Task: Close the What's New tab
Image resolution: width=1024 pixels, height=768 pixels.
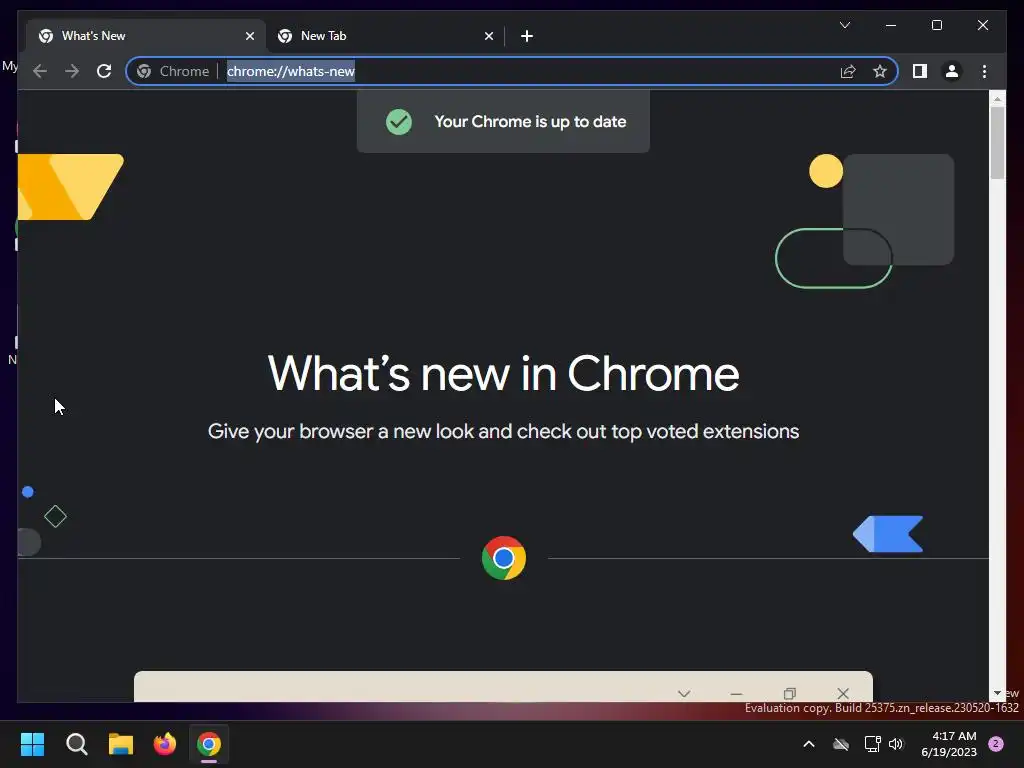Action: [249, 36]
